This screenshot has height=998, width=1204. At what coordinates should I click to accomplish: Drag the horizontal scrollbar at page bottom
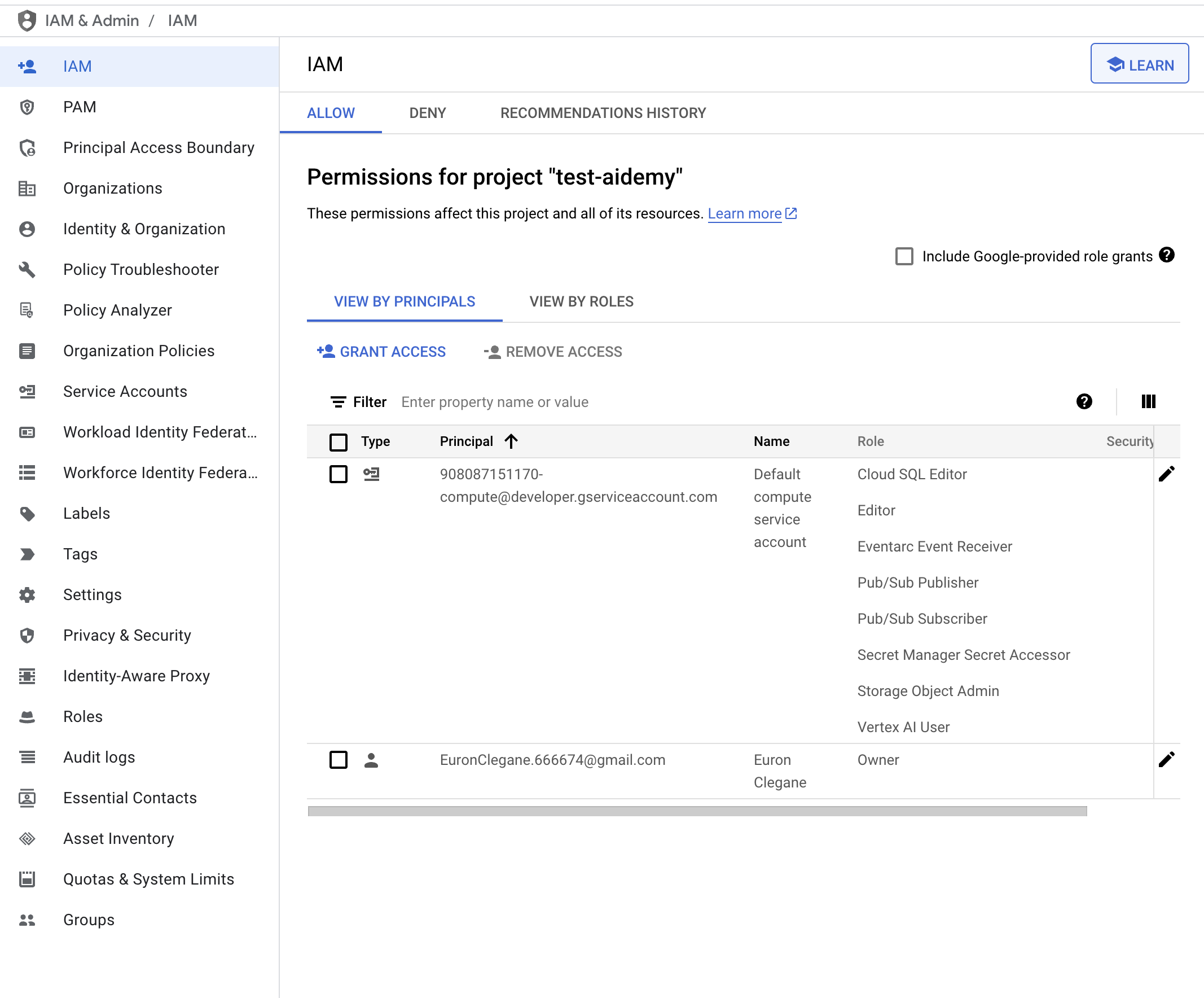(697, 811)
